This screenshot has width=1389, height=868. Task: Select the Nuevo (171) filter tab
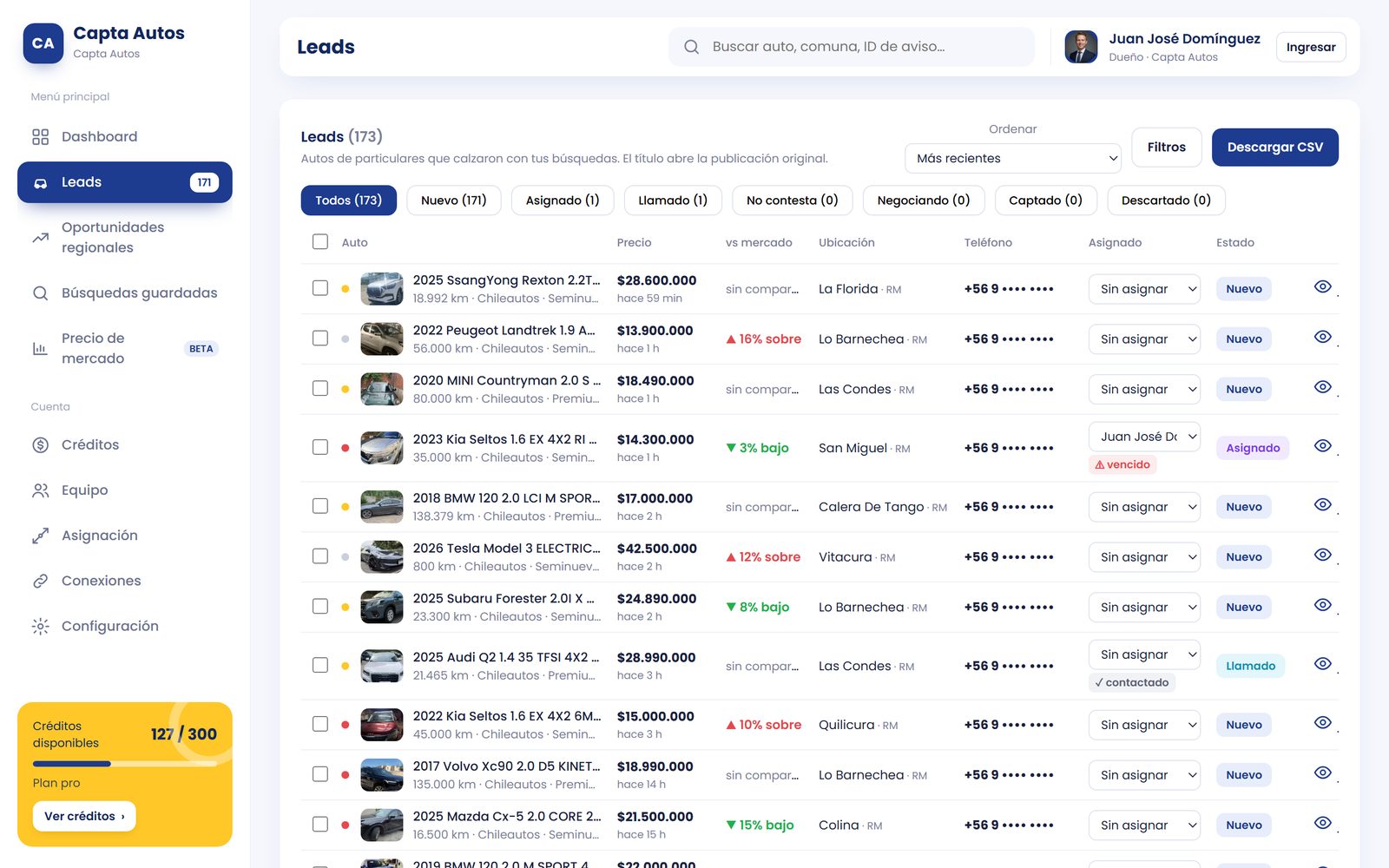pos(454,201)
